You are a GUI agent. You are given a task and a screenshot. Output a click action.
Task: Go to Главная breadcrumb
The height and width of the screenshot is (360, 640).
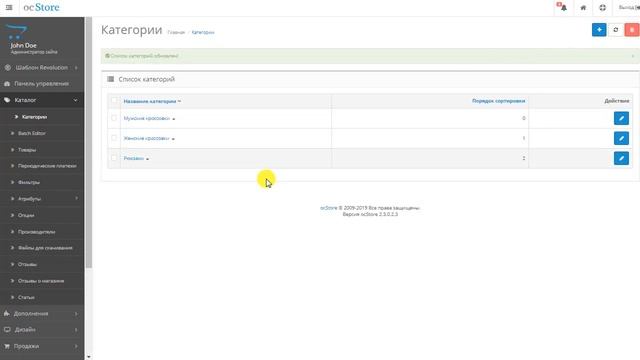pyautogui.click(x=176, y=32)
